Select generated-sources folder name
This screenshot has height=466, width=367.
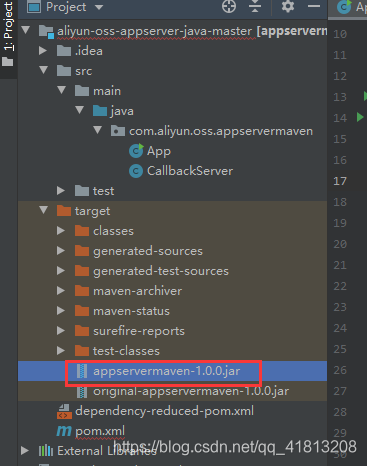pos(148,251)
